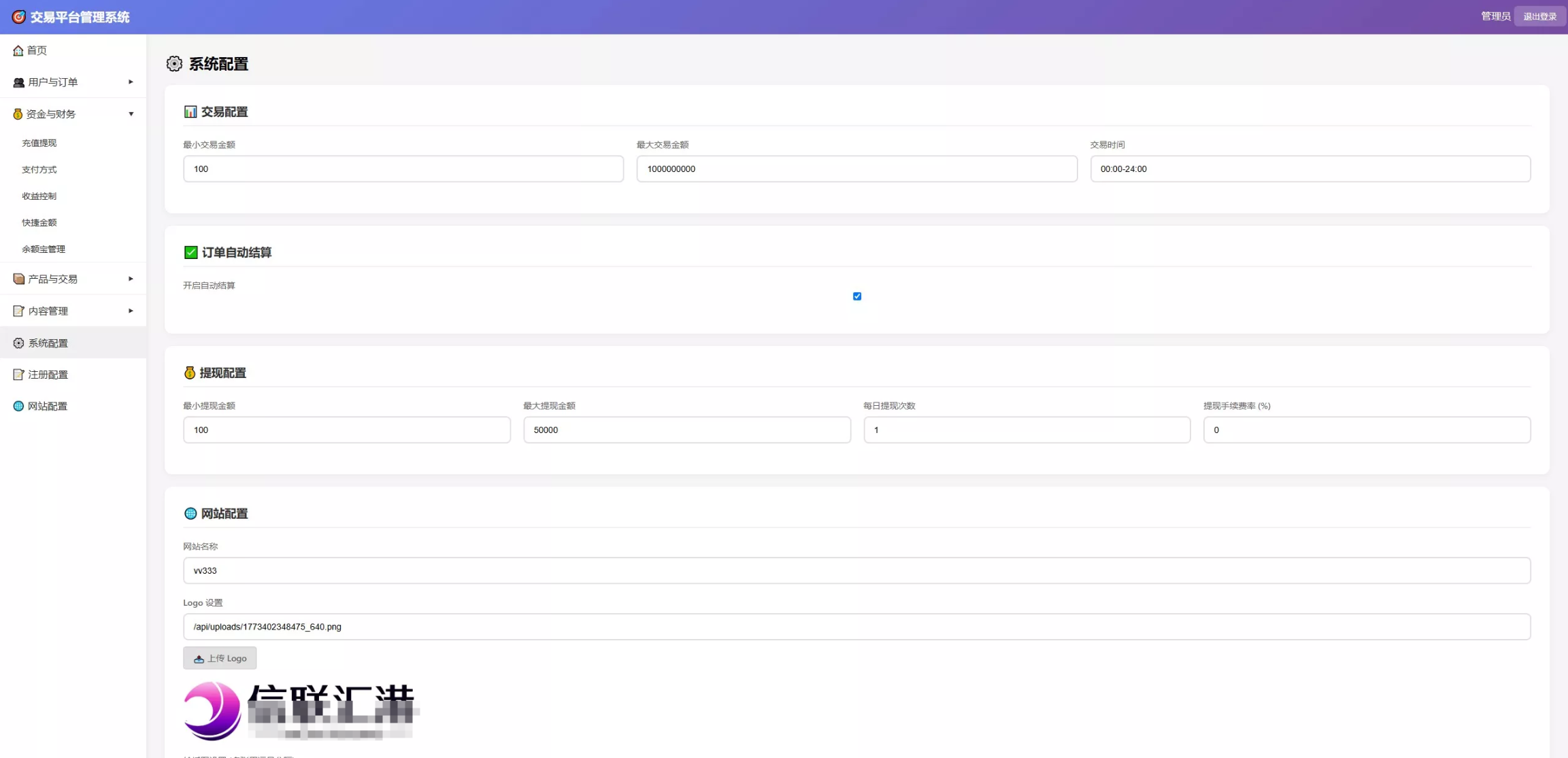1568x758 pixels.
Task: Click the 注册配置 notepad icon in sidebar
Action: pos(18,375)
